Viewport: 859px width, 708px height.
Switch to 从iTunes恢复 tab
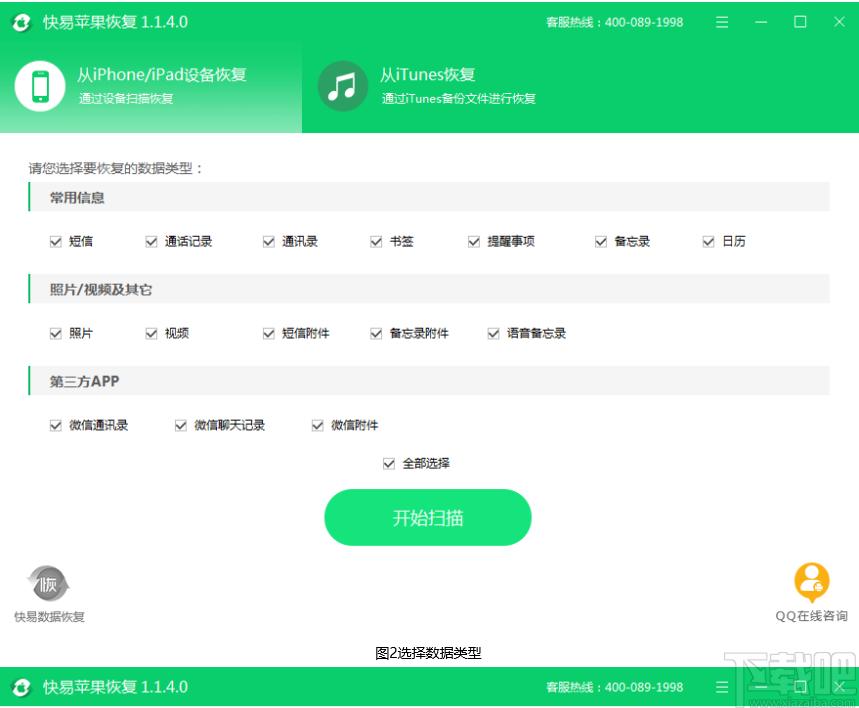(x=455, y=86)
